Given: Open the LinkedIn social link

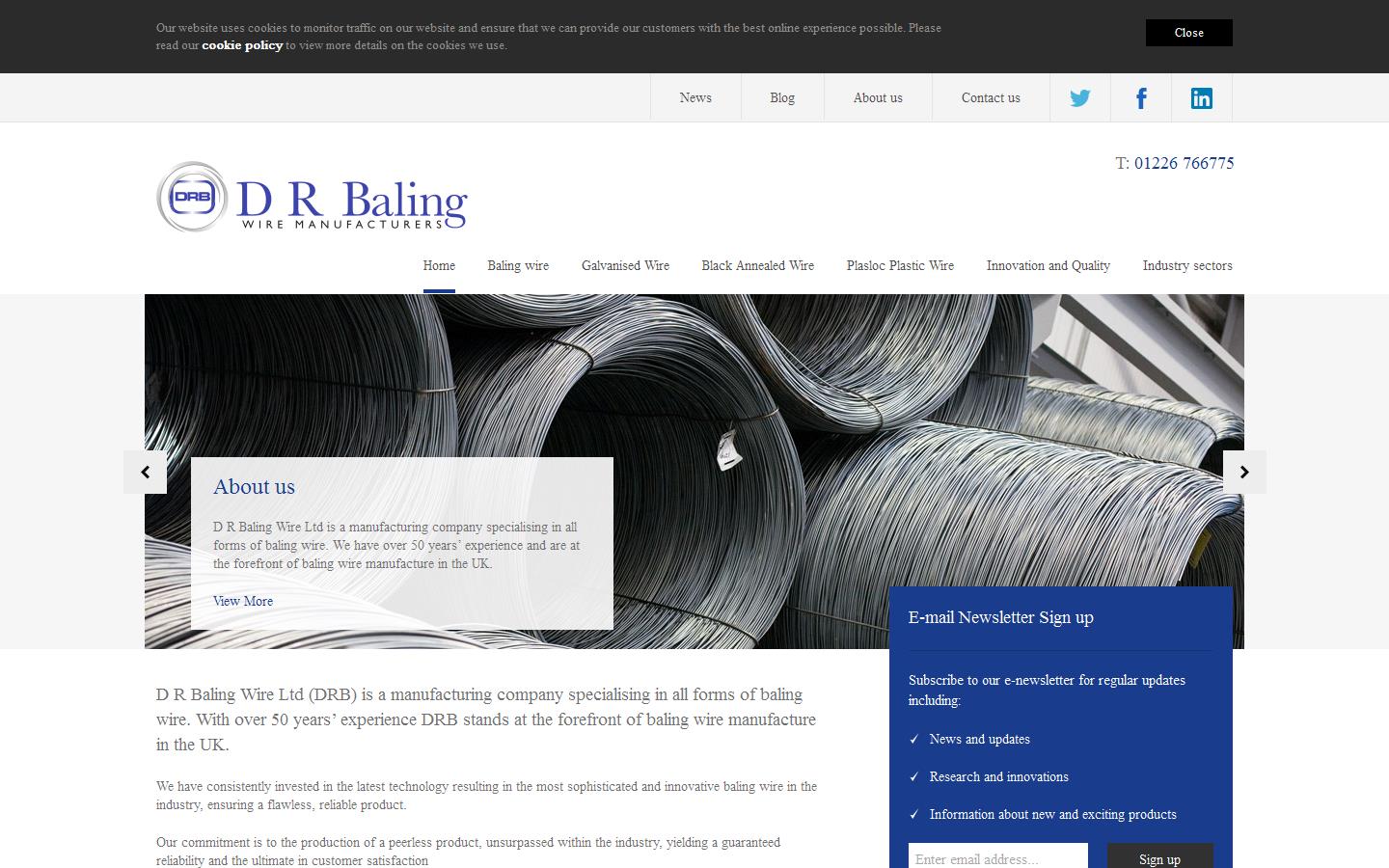Looking at the screenshot, I should tap(1202, 97).
